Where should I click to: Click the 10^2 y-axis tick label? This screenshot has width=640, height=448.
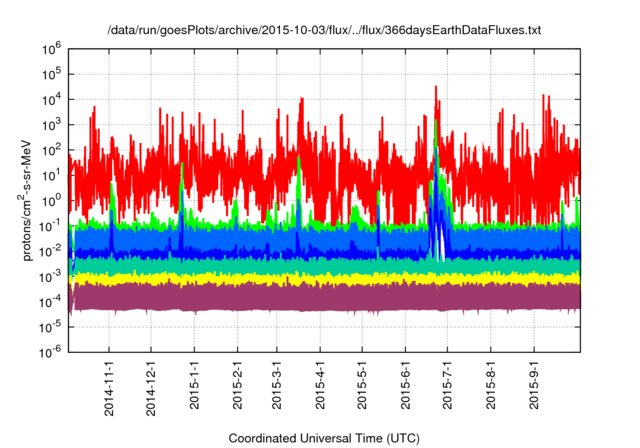pos(51,151)
